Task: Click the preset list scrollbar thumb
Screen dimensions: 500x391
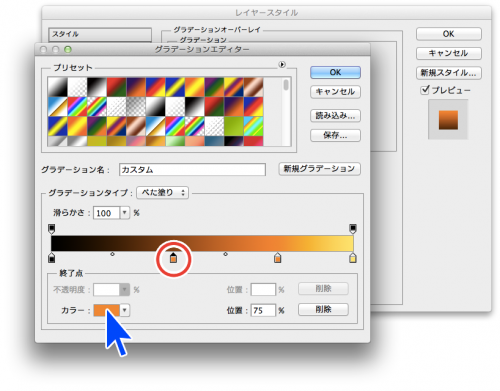Action: (286, 85)
